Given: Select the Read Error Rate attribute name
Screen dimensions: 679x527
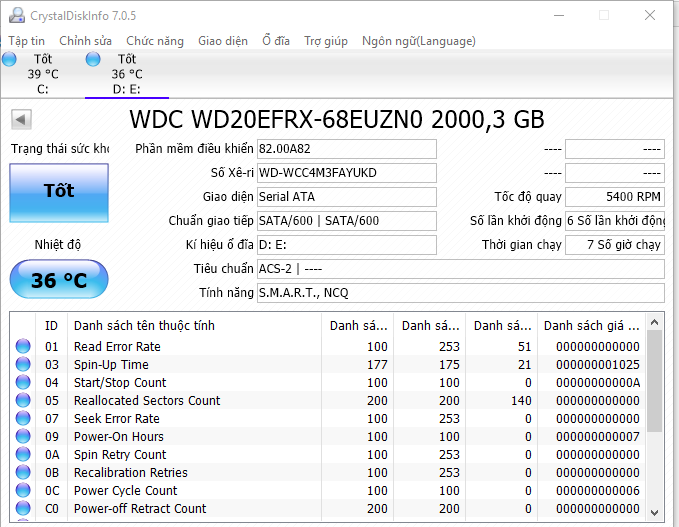Looking at the screenshot, I should [x=117, y=346].
